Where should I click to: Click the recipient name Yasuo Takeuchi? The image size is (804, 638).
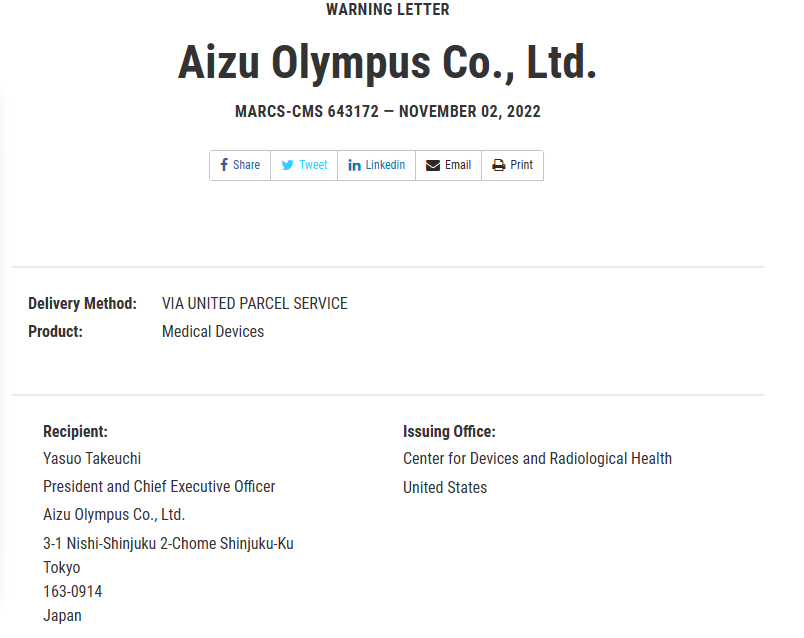click(x=92, y=458)
